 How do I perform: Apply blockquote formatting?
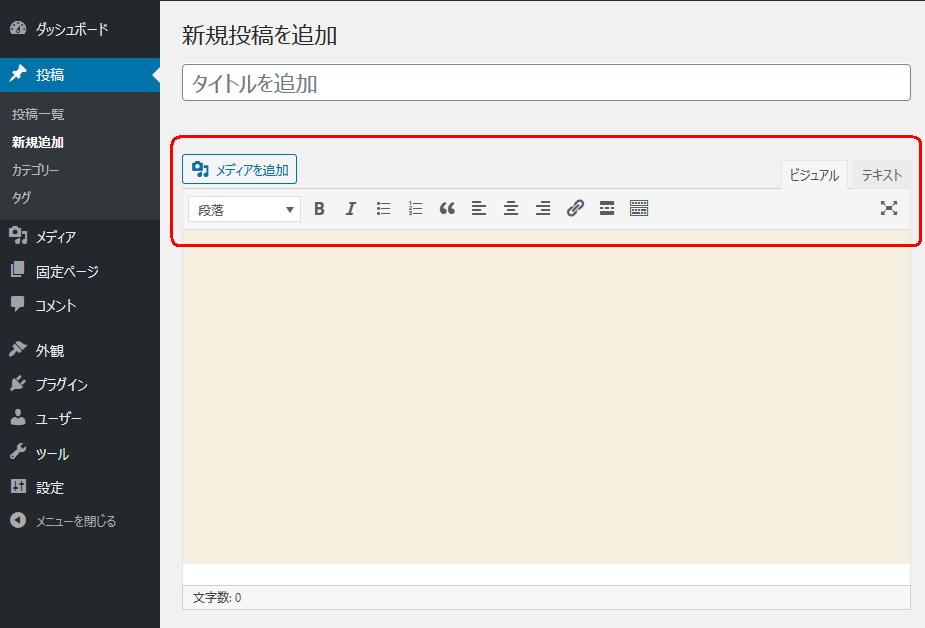coord(447,209)
